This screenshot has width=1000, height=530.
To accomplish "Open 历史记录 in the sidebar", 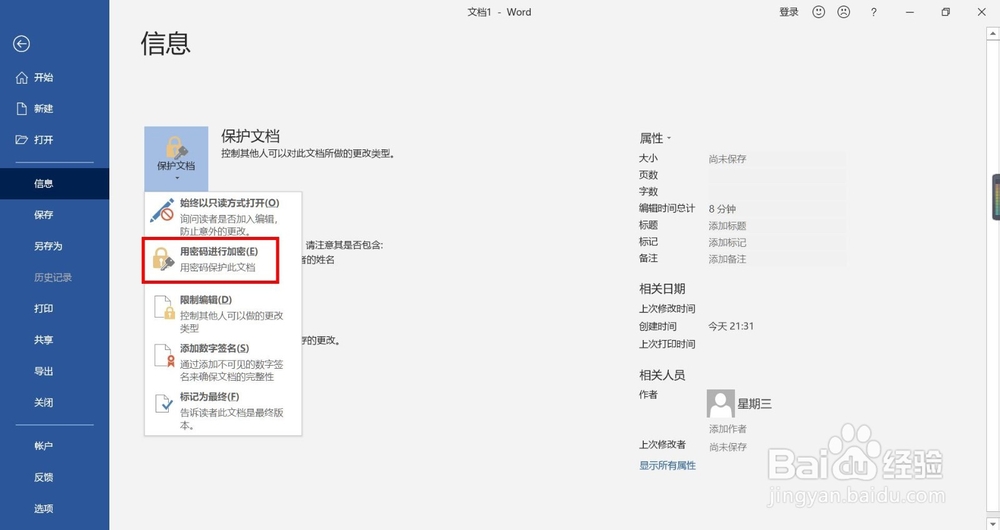I will (x=54, y=277).
